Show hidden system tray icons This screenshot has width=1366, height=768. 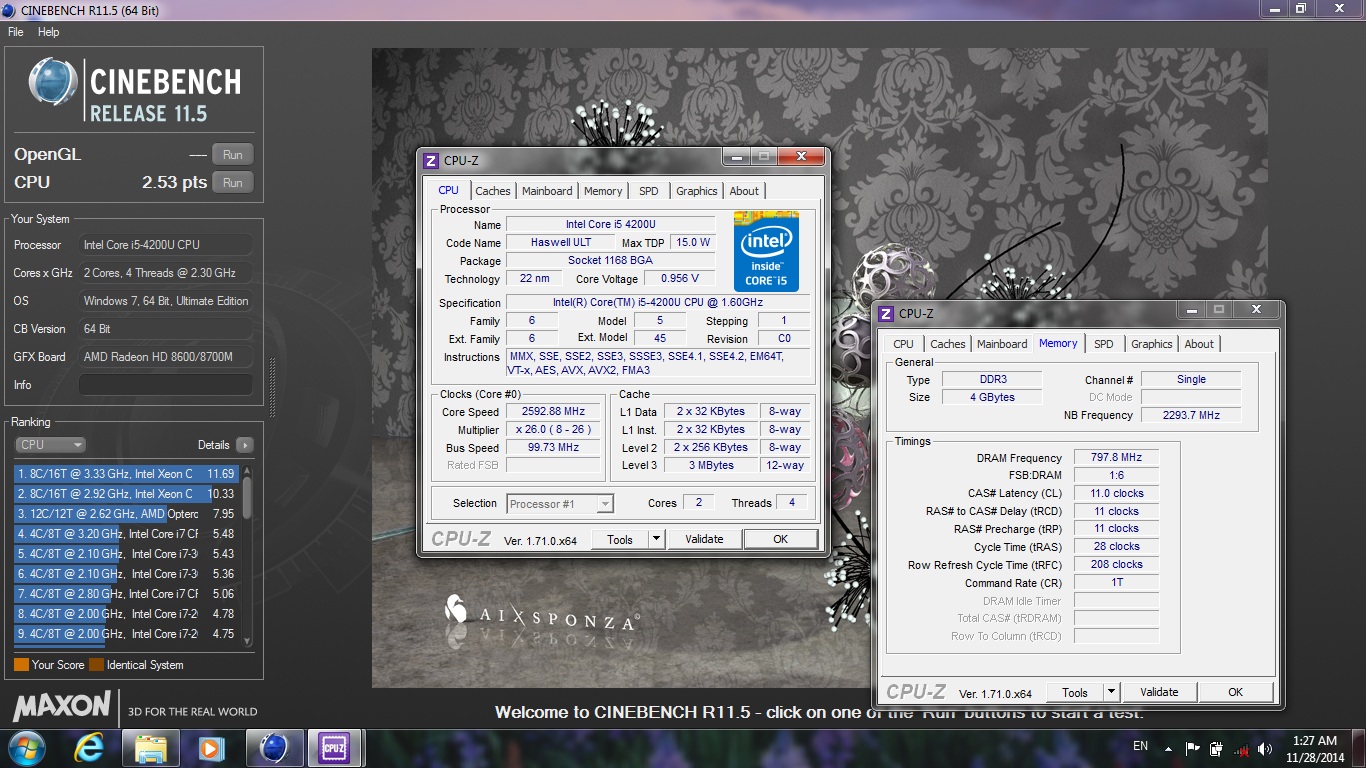(1168, 748)
